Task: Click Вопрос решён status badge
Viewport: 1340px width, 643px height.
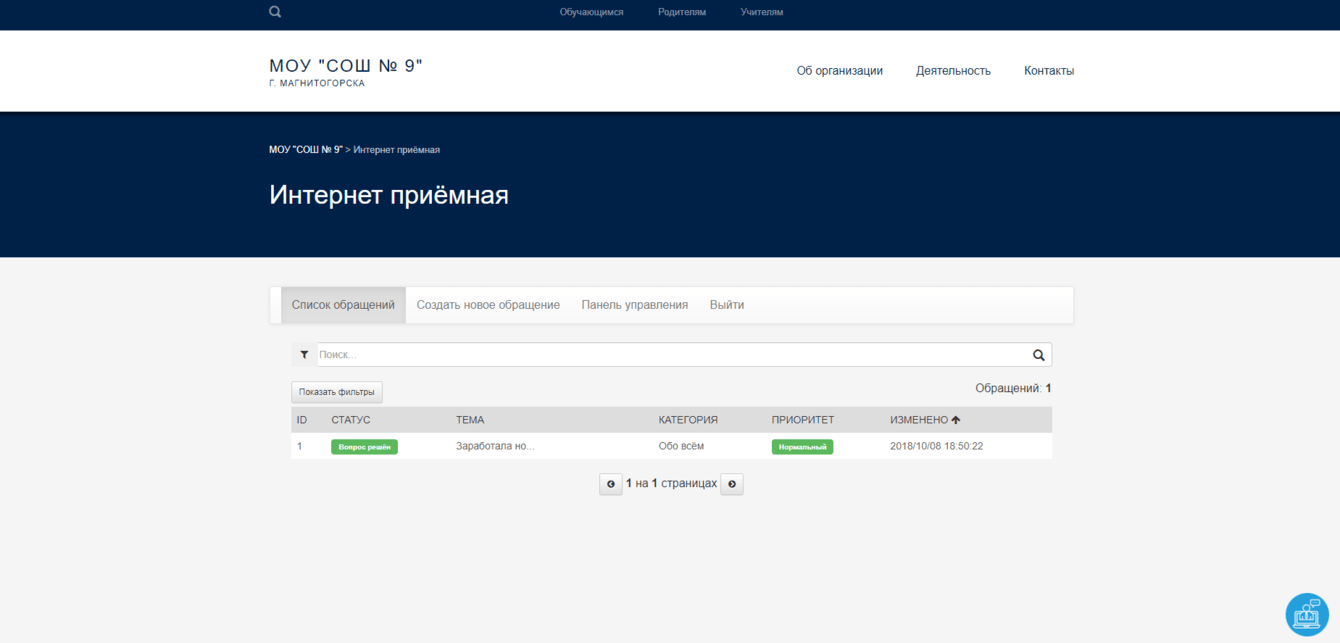Action: [x=364, y=447]
